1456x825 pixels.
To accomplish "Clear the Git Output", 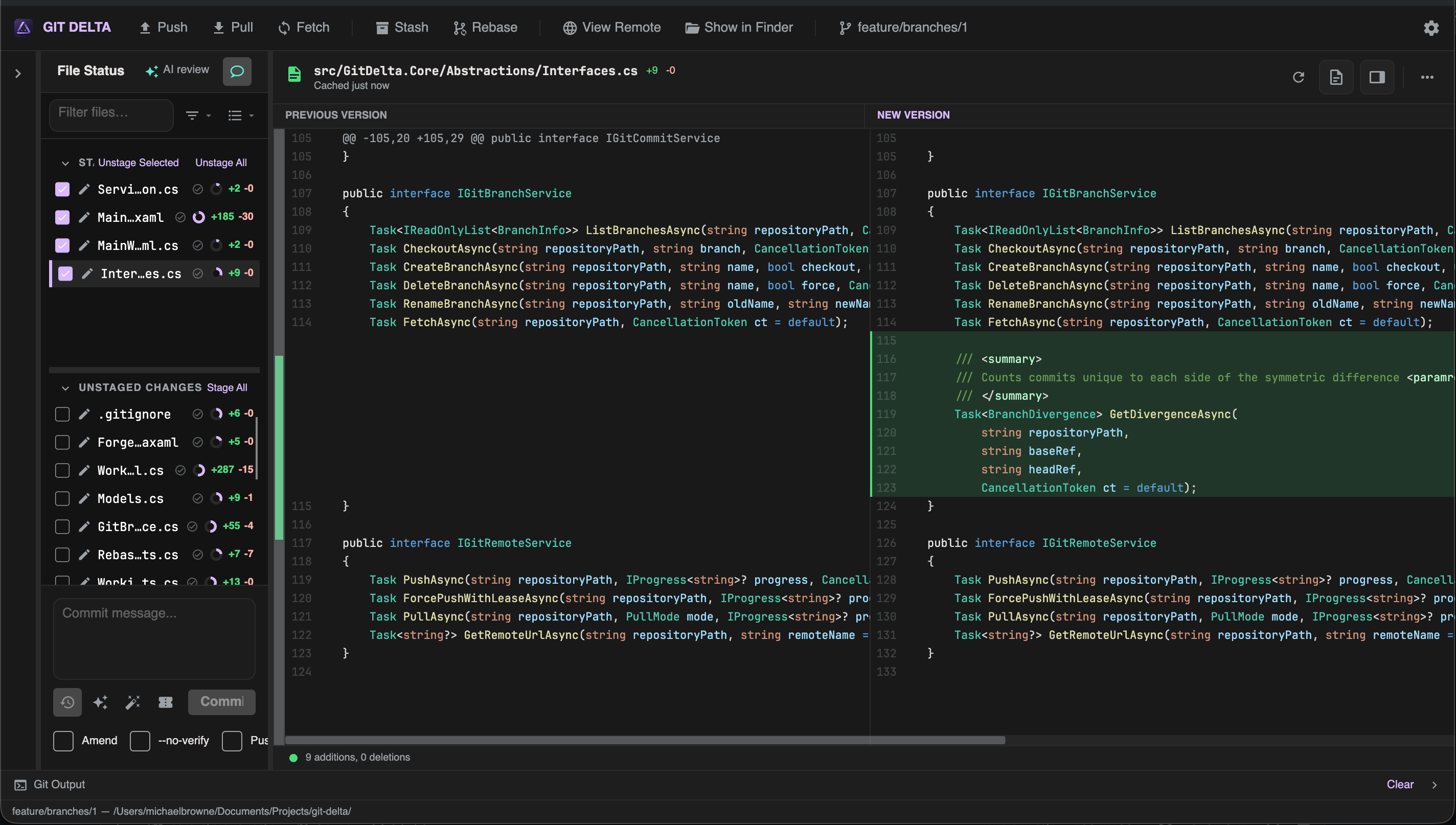I will 1400,785.
